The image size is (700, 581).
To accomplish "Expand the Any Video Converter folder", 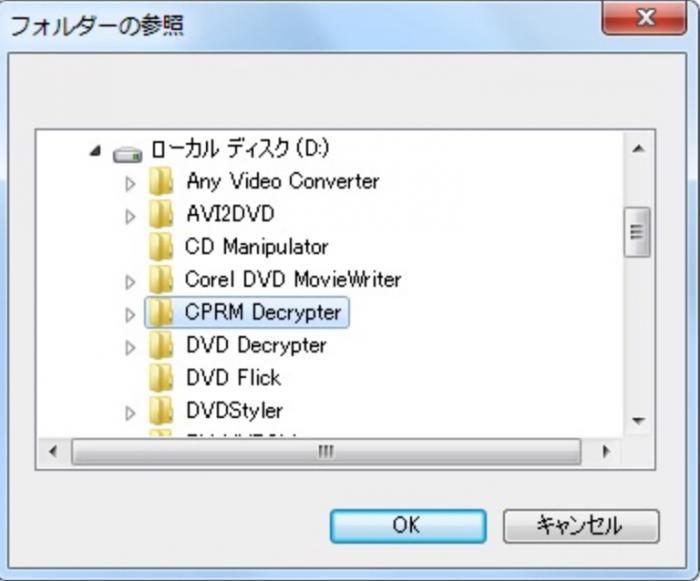I will [x=130, y=184].
